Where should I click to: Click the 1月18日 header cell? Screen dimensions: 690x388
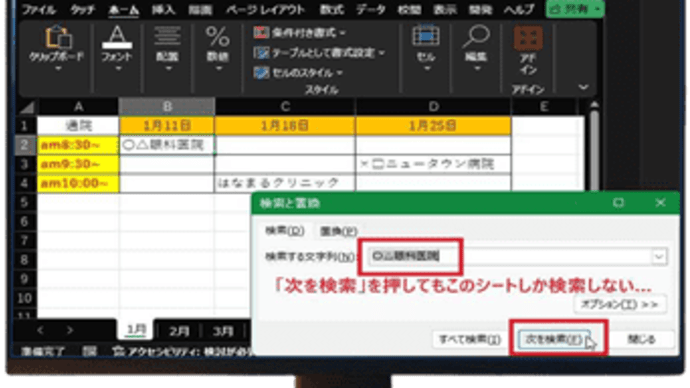click(285, 126)
